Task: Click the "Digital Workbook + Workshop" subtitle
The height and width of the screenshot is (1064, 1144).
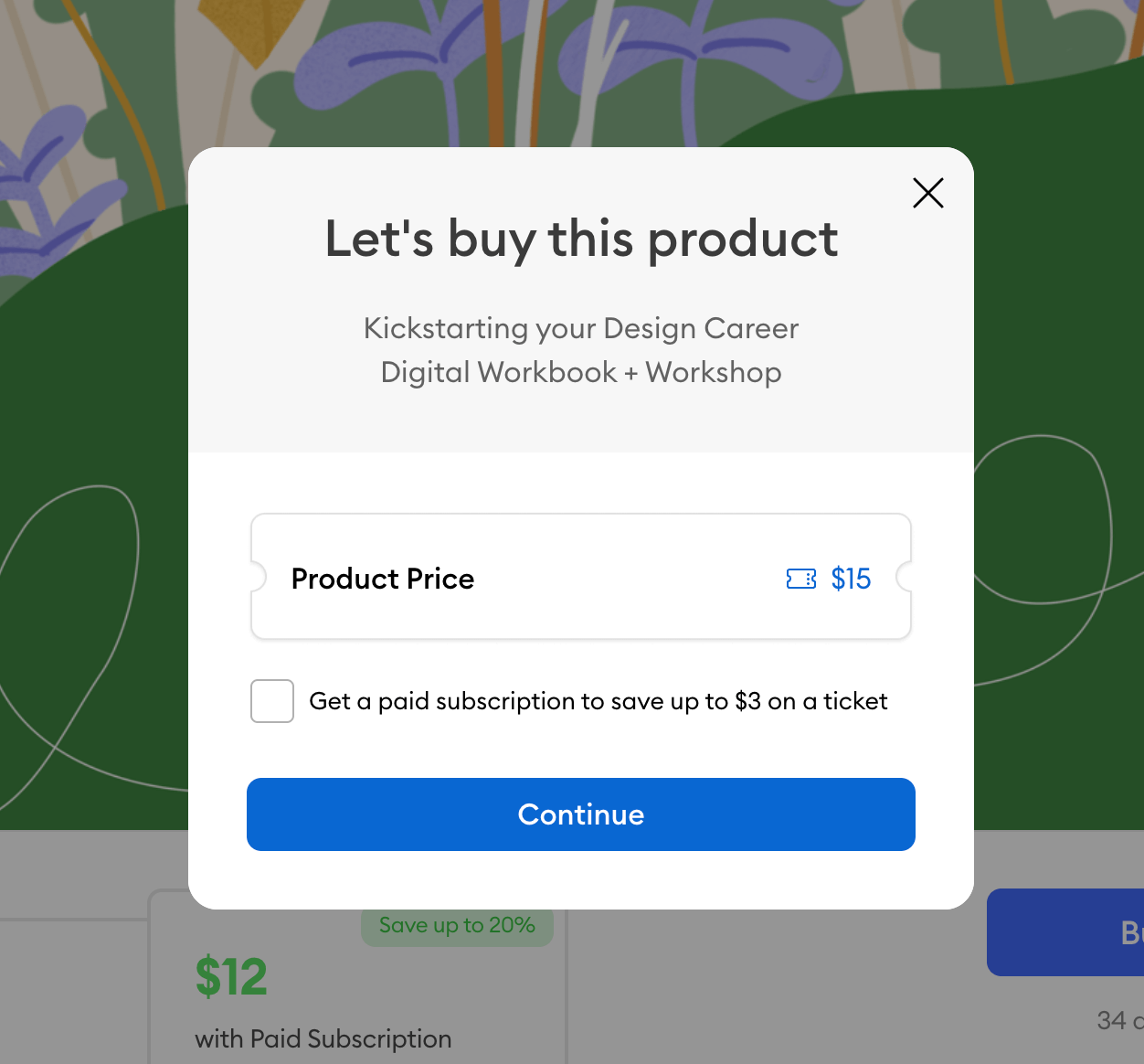Action: [581, 372]
